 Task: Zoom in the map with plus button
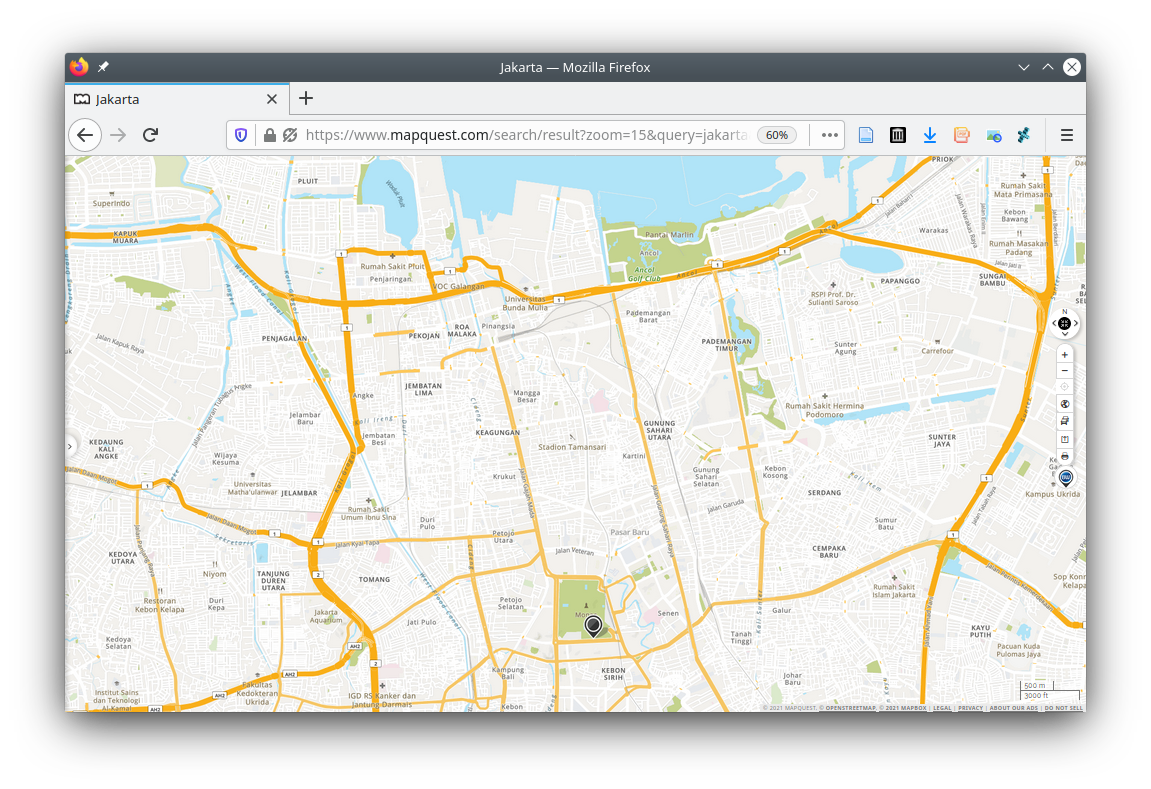[1064, 355]
